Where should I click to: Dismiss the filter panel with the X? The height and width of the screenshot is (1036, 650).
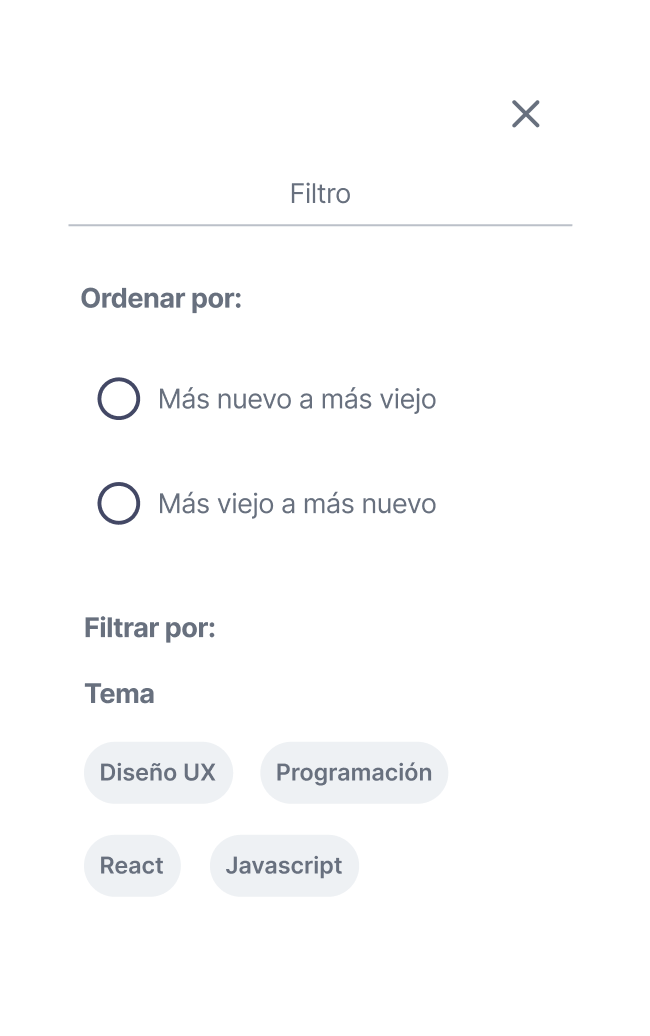click(x=525, y=114)
